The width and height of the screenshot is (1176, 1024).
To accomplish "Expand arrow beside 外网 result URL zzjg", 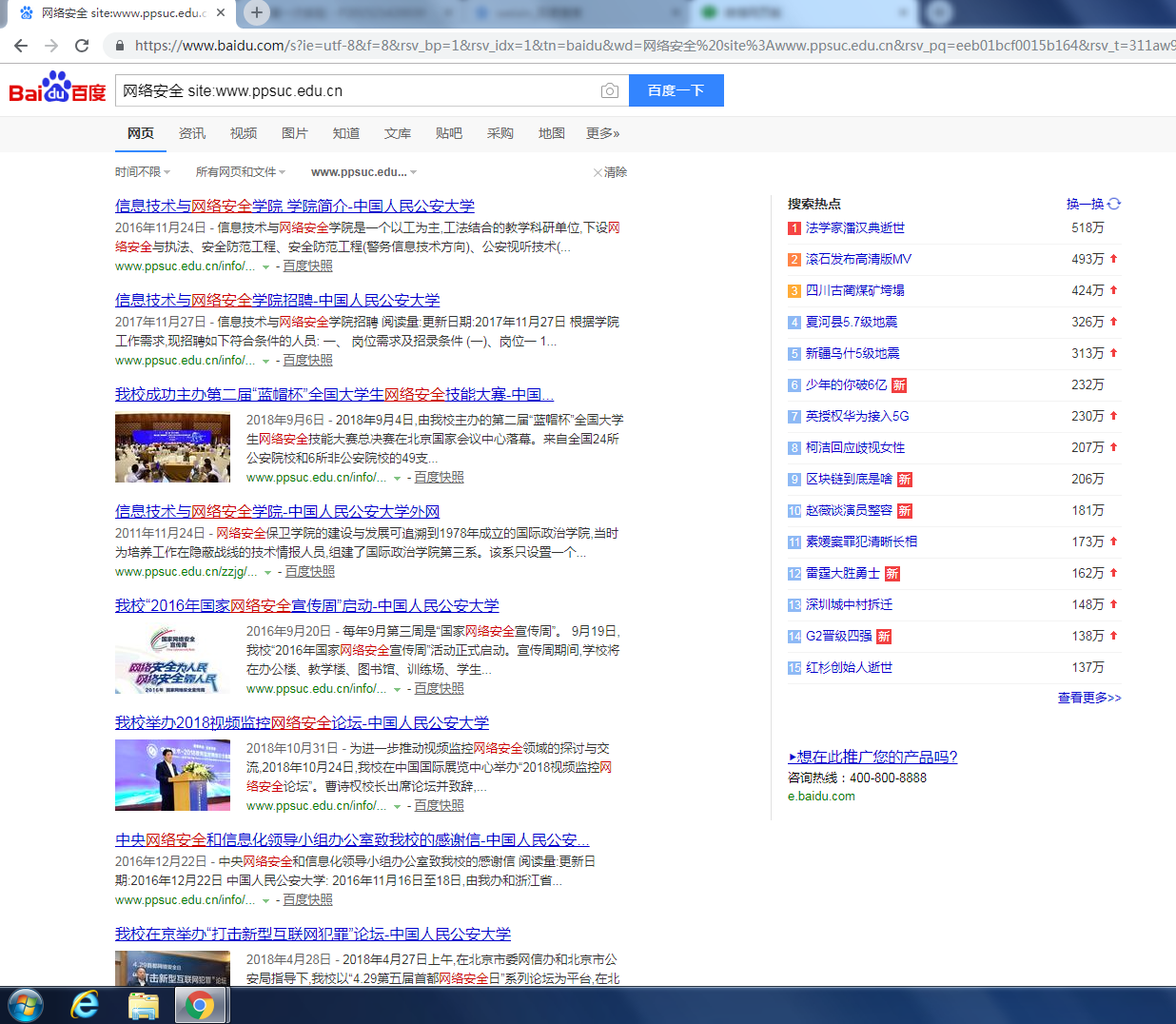I will (267, 573).
